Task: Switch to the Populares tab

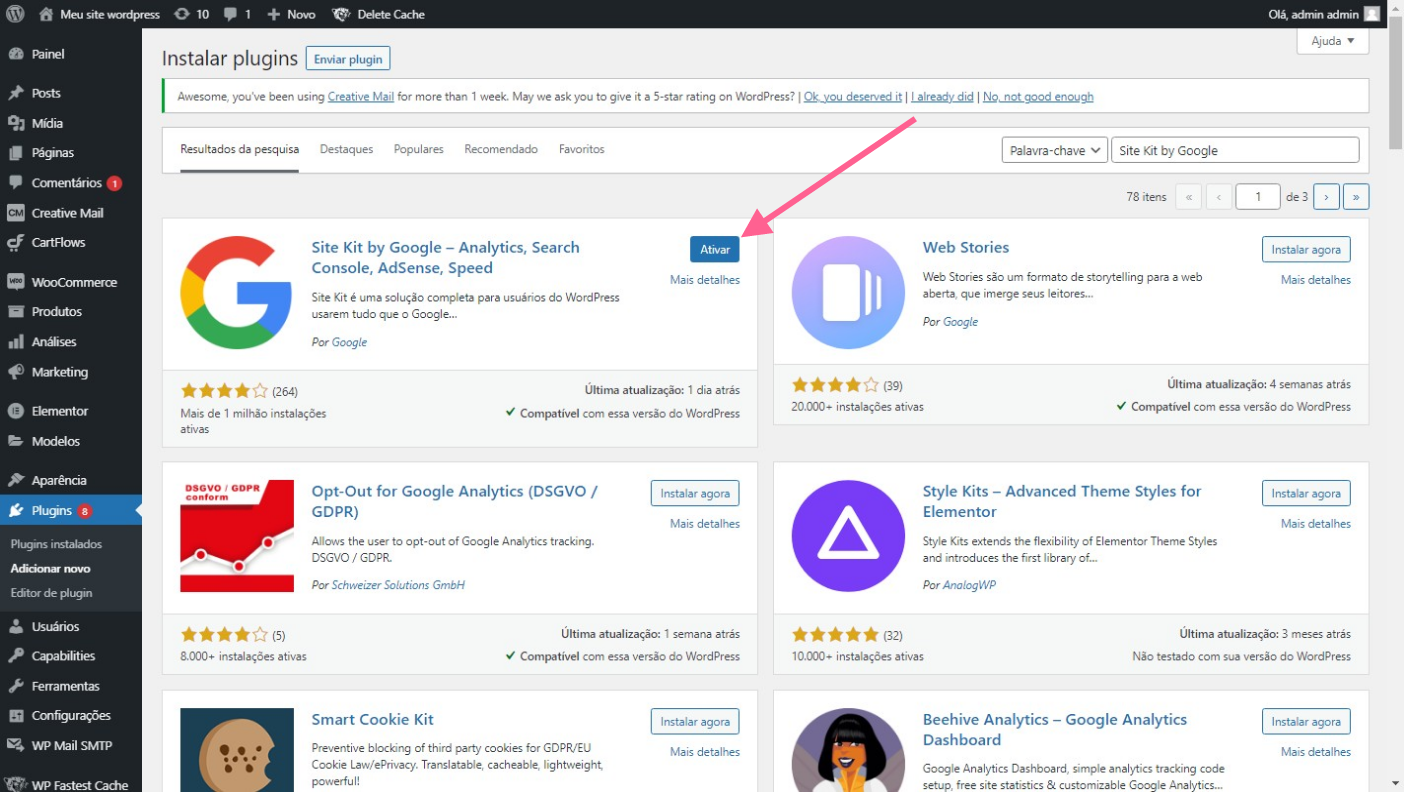Action: pos(418,149)
